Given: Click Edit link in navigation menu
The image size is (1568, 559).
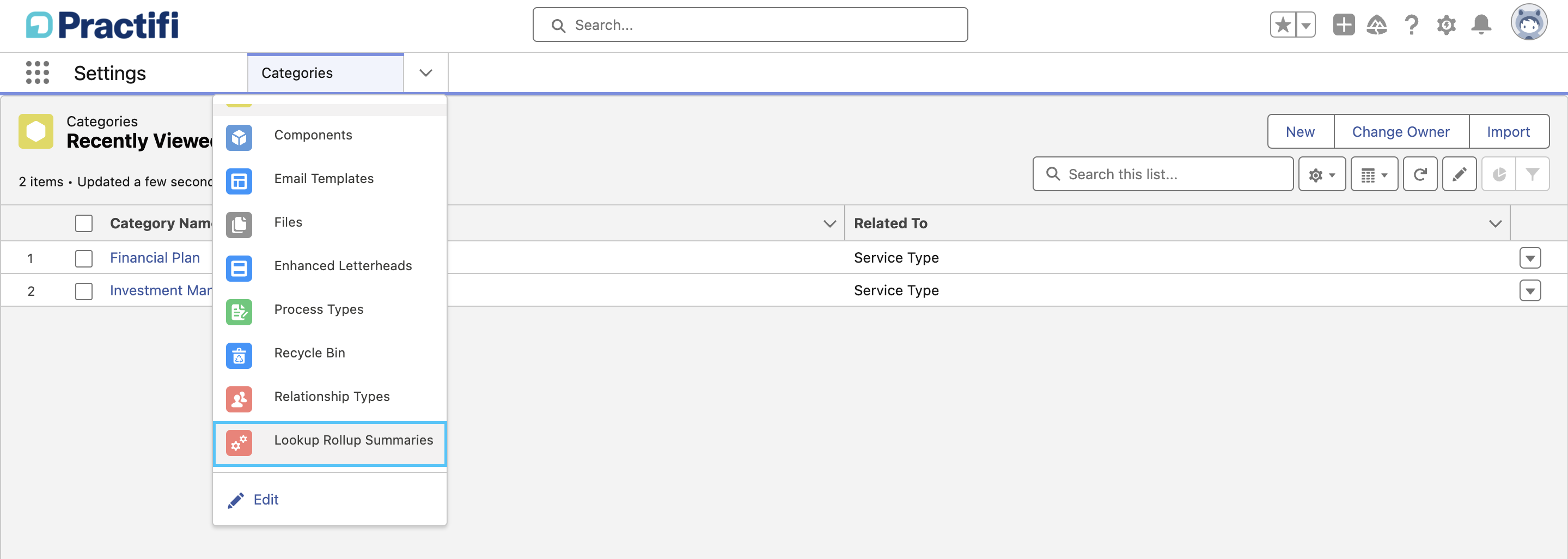Looking at the screenshot, I should 266,500.
